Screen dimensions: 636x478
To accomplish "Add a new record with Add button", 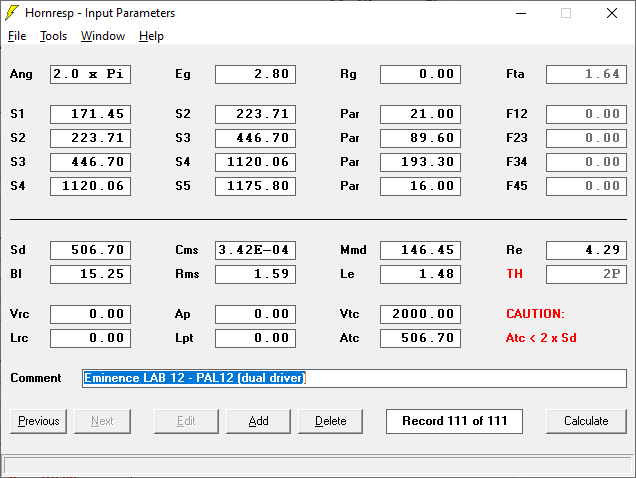I will click(x=258, y=421).
